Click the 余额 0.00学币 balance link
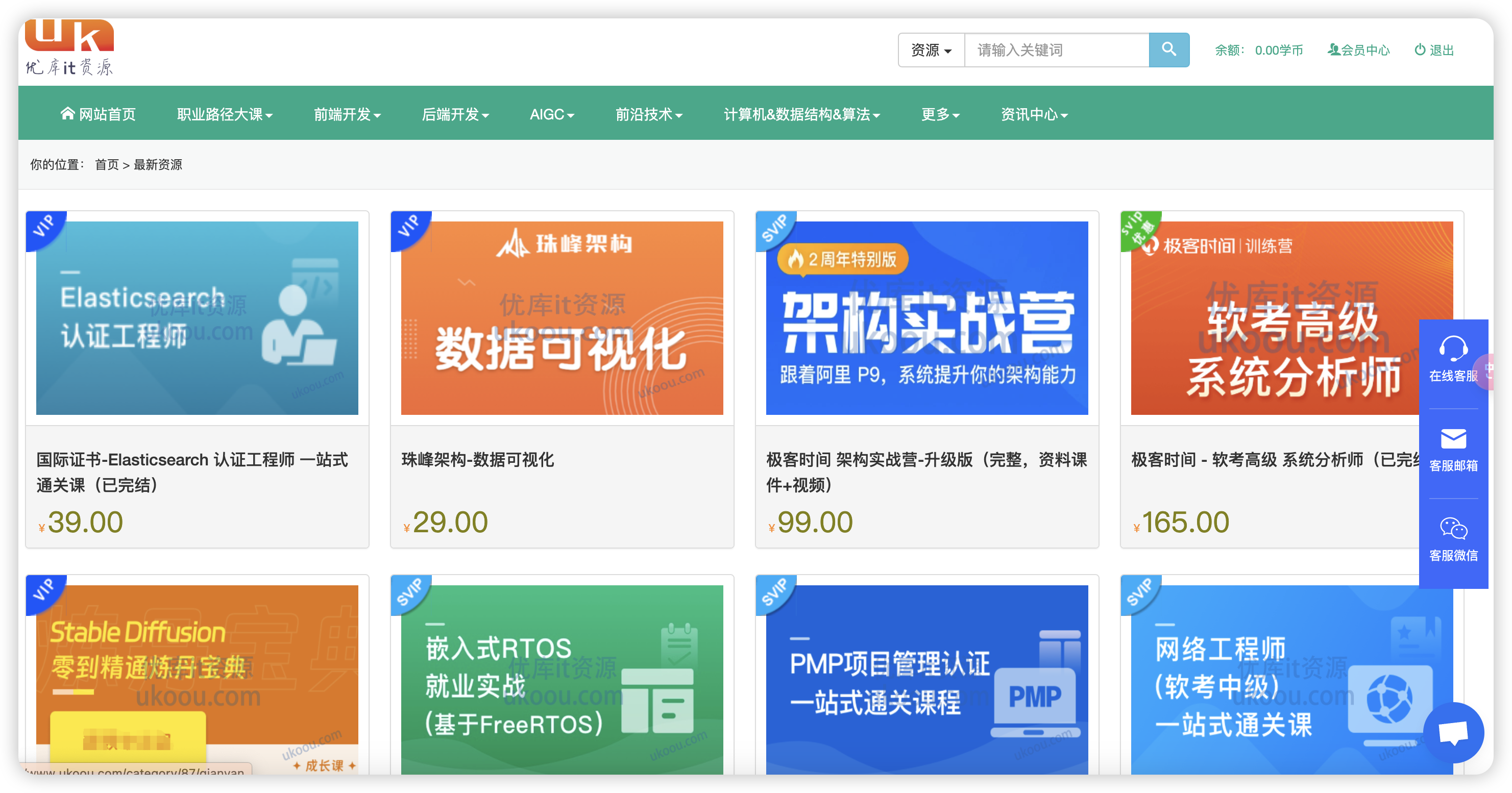Viewport: 1512px width, 793px height. [1258, 50]
